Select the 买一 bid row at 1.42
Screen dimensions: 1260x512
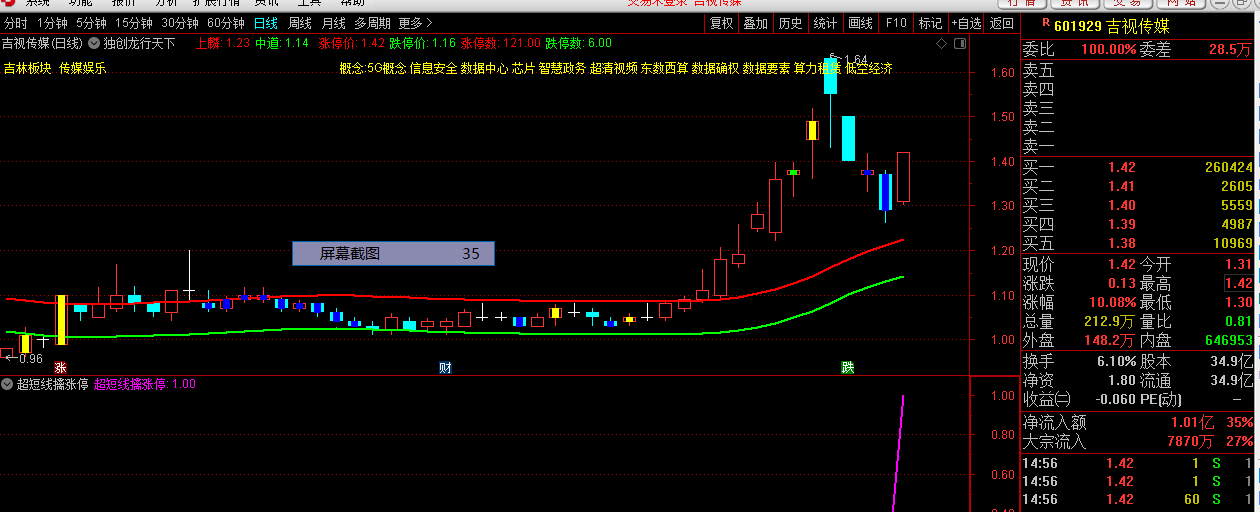tap(1138, 167)
